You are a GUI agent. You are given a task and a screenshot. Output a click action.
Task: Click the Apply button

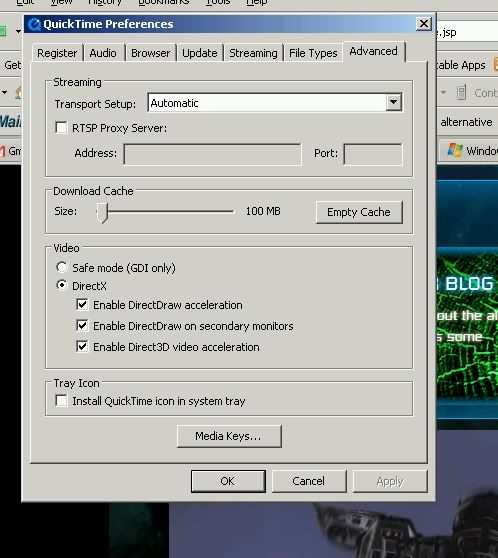[390, 481]
